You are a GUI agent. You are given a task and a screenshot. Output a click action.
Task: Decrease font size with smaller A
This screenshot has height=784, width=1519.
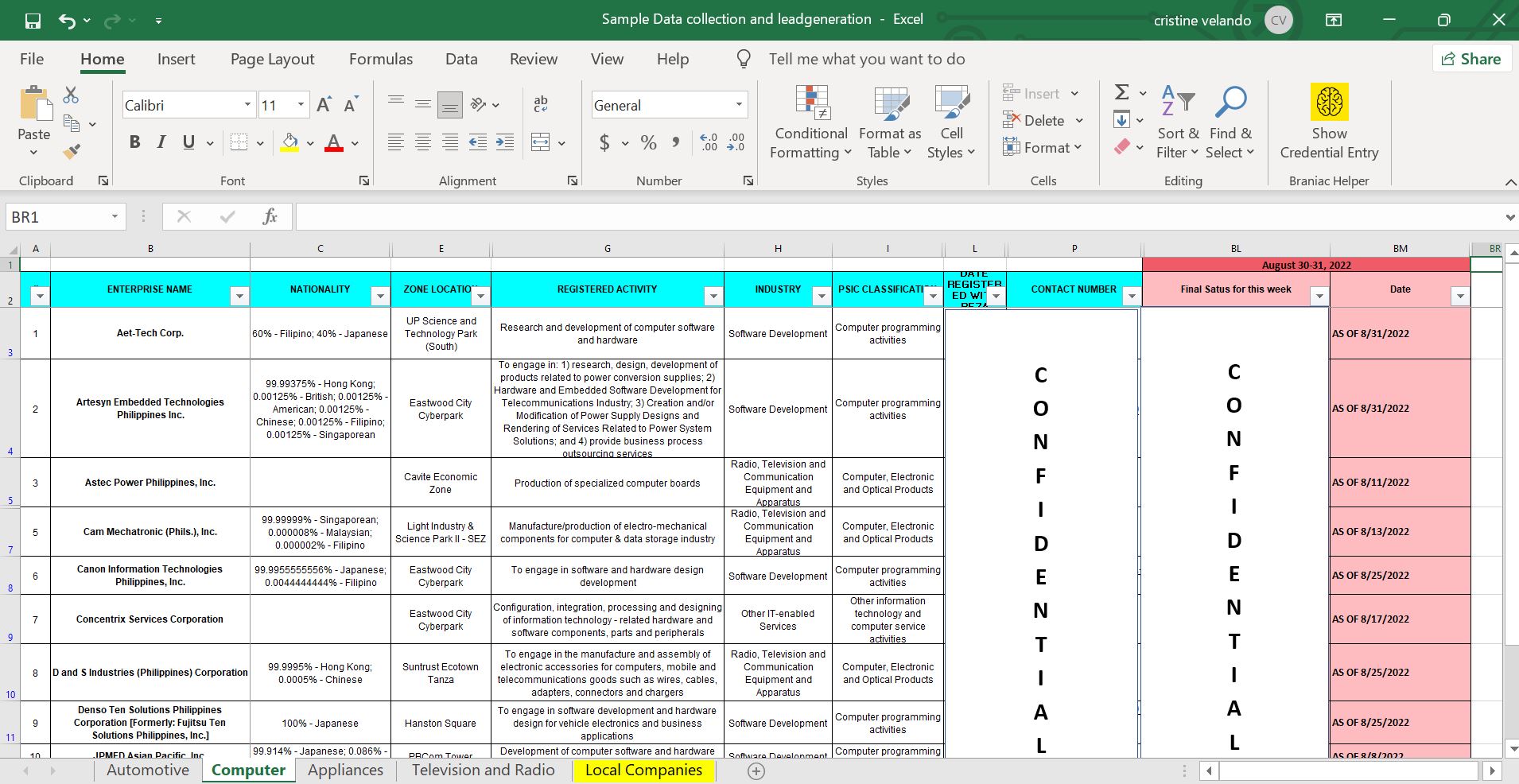click(x=351, y=105)
